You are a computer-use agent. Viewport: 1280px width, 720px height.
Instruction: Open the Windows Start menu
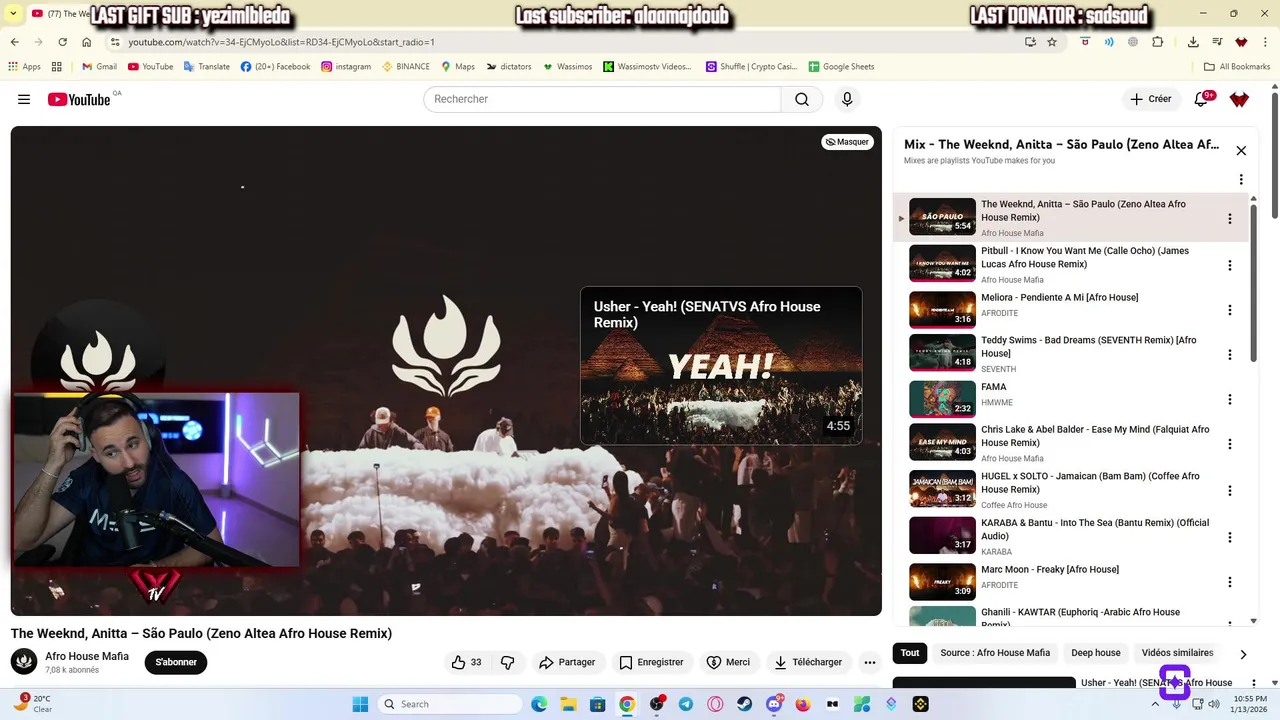[361, 704]
